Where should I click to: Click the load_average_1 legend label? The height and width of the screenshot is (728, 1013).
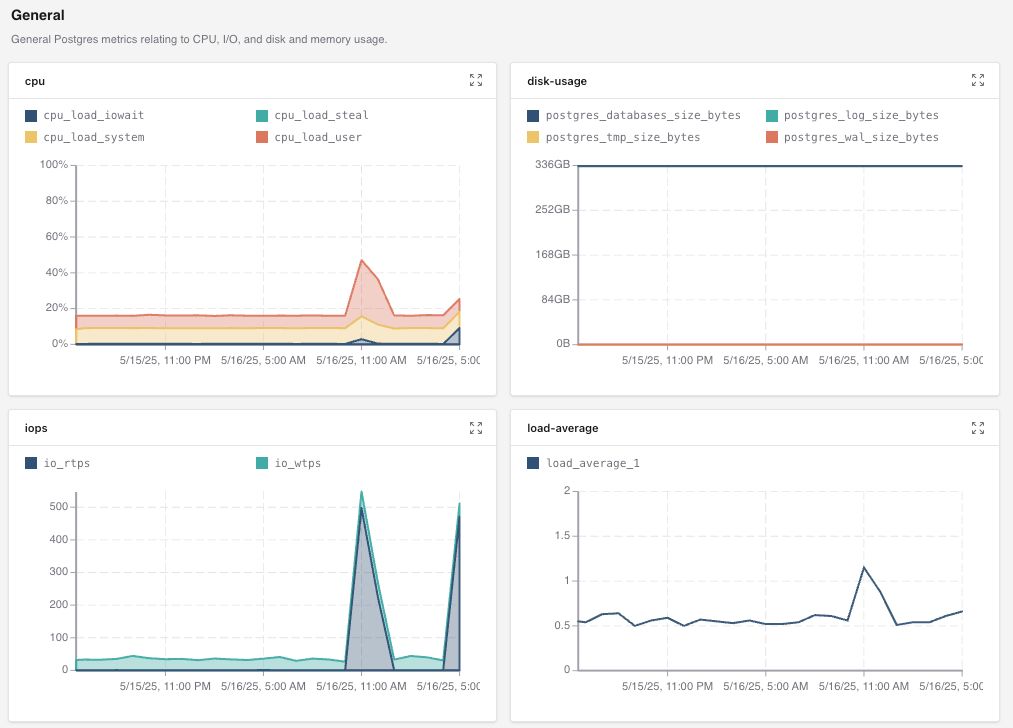click(592, 463)
